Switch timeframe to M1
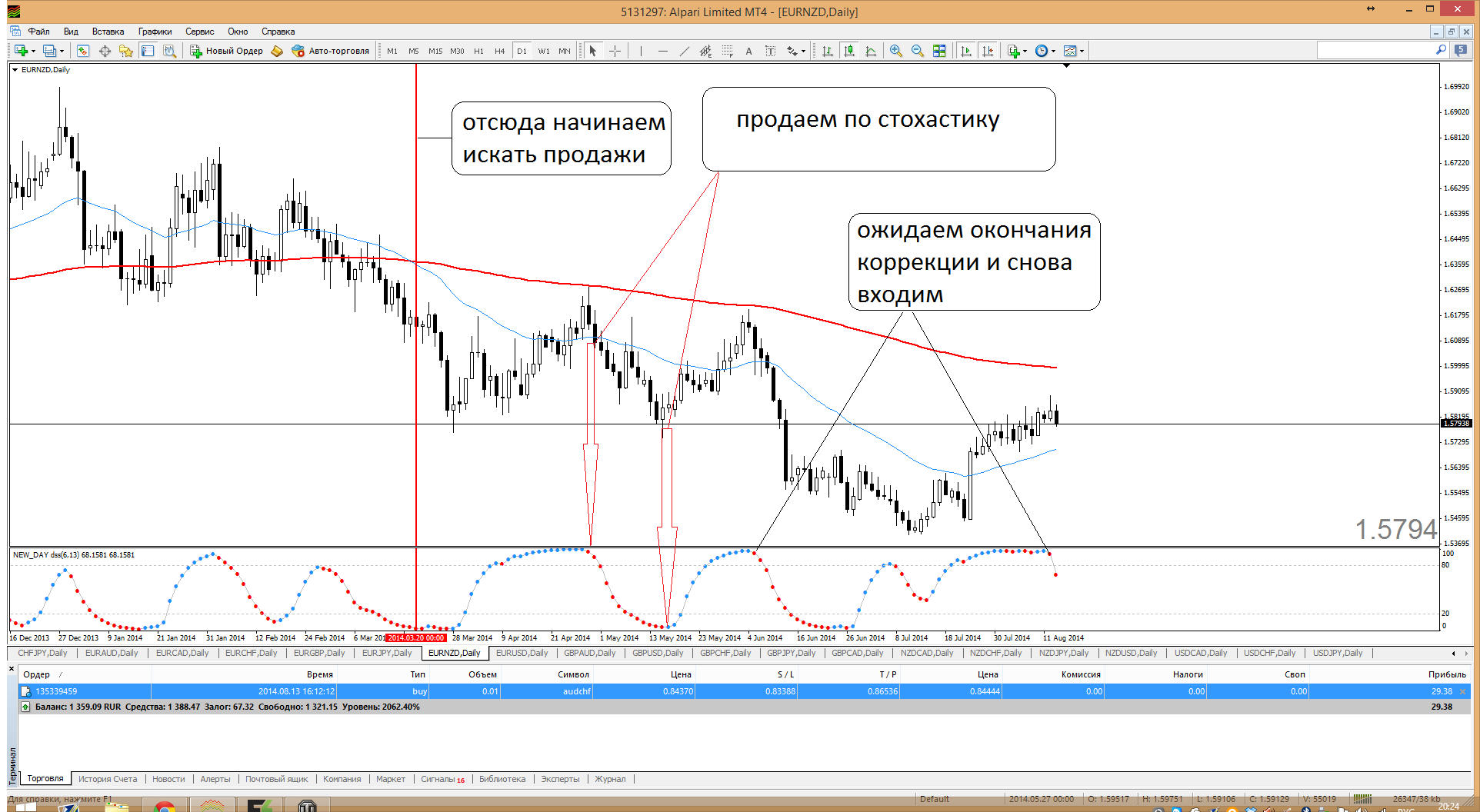1480x812 pixels. [392, 51]
